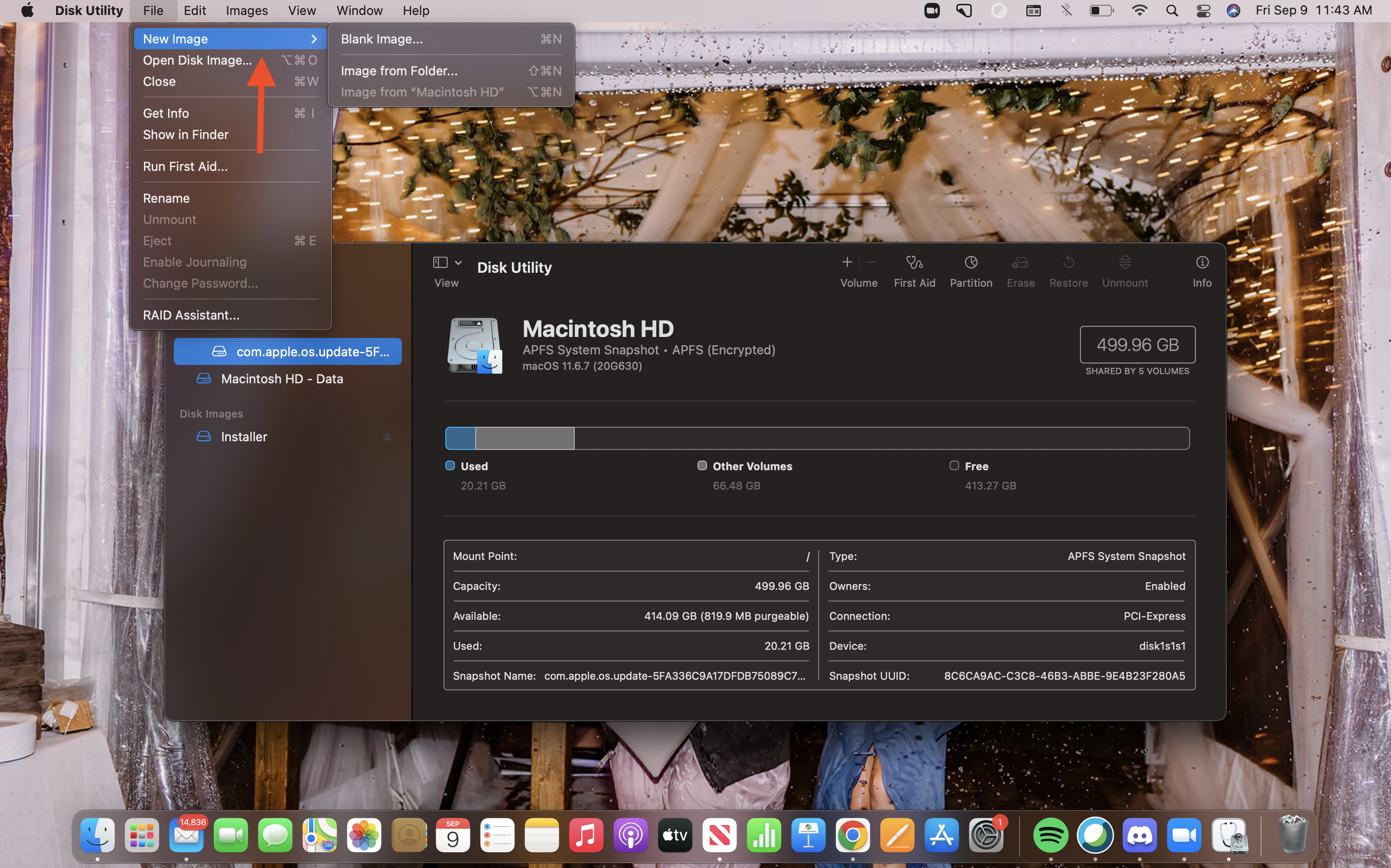Screen dimensions: 1391x868
Task: Open Mail from the Dock
Action: pos(186,835)
